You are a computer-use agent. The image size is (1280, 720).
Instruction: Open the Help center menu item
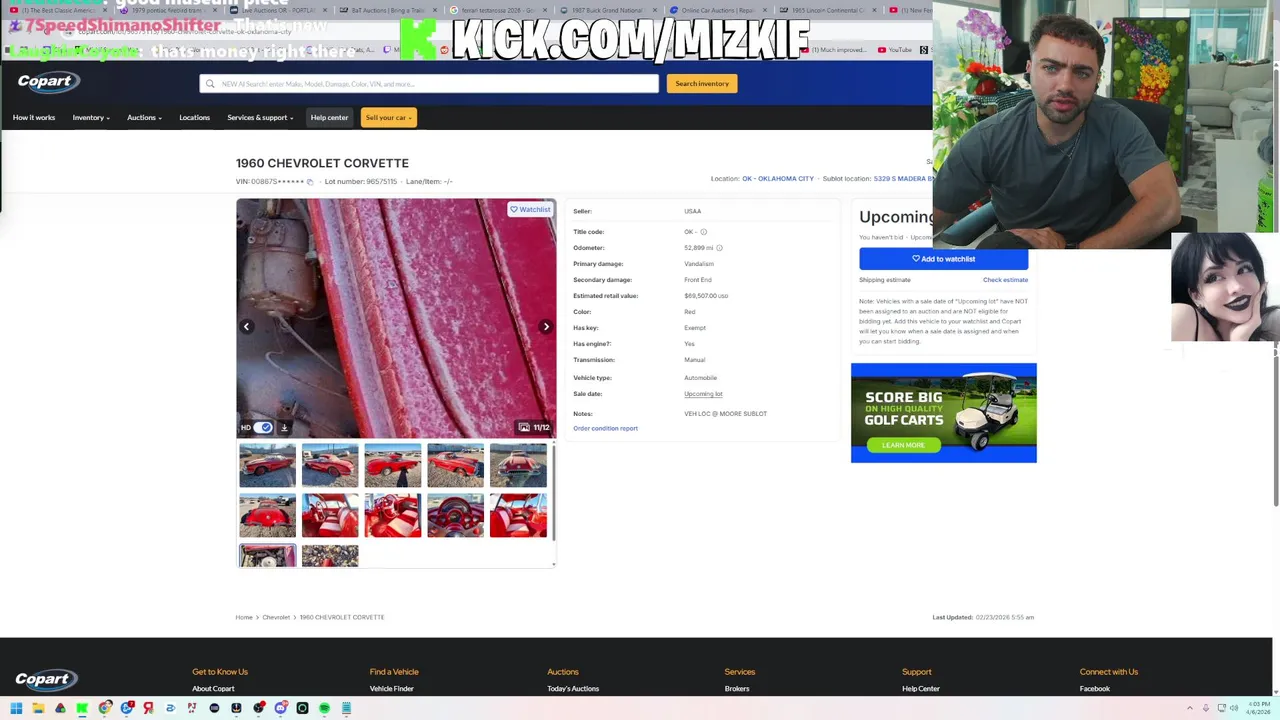pos(329,118)
